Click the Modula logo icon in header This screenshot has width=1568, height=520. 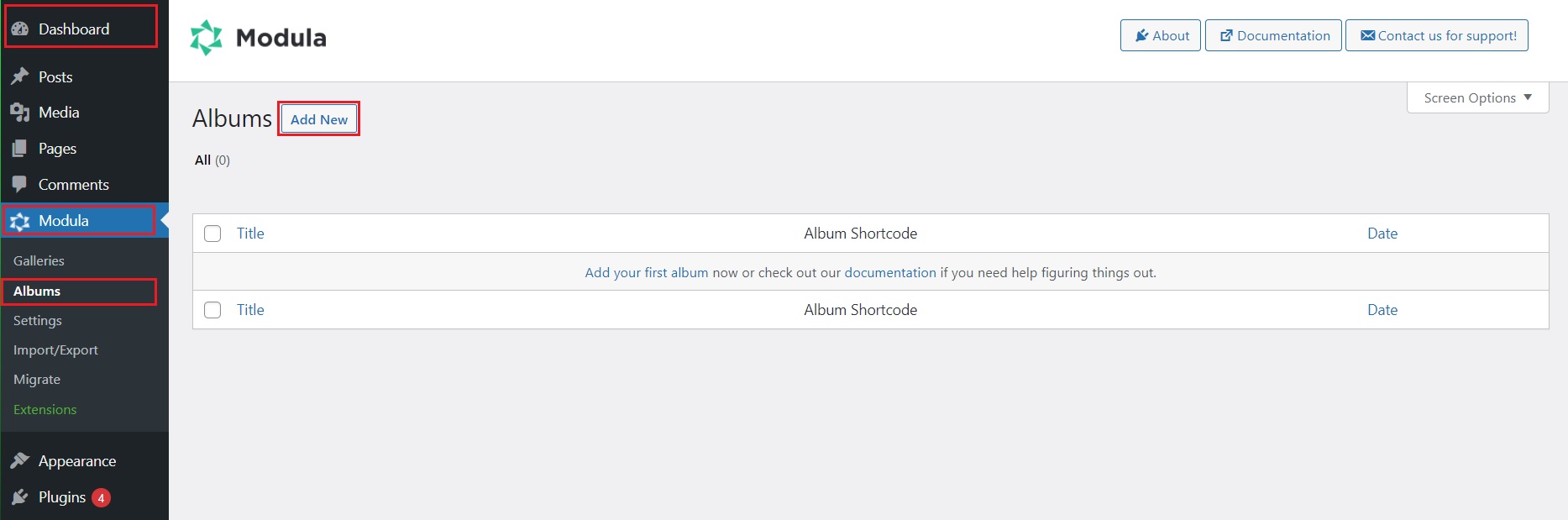(x=206, y=38)
